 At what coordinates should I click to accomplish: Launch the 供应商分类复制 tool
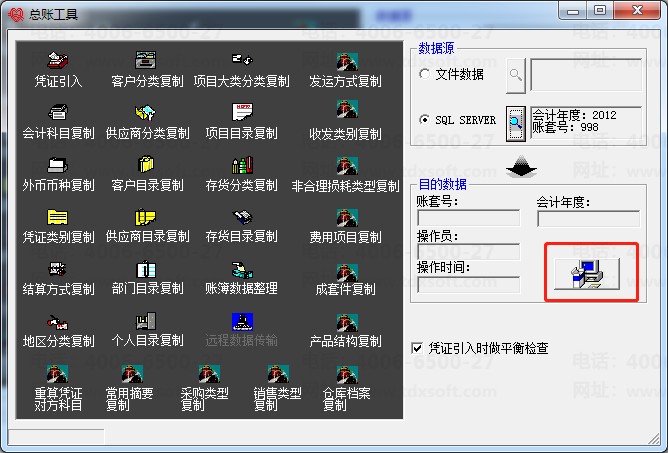[146, 113]
